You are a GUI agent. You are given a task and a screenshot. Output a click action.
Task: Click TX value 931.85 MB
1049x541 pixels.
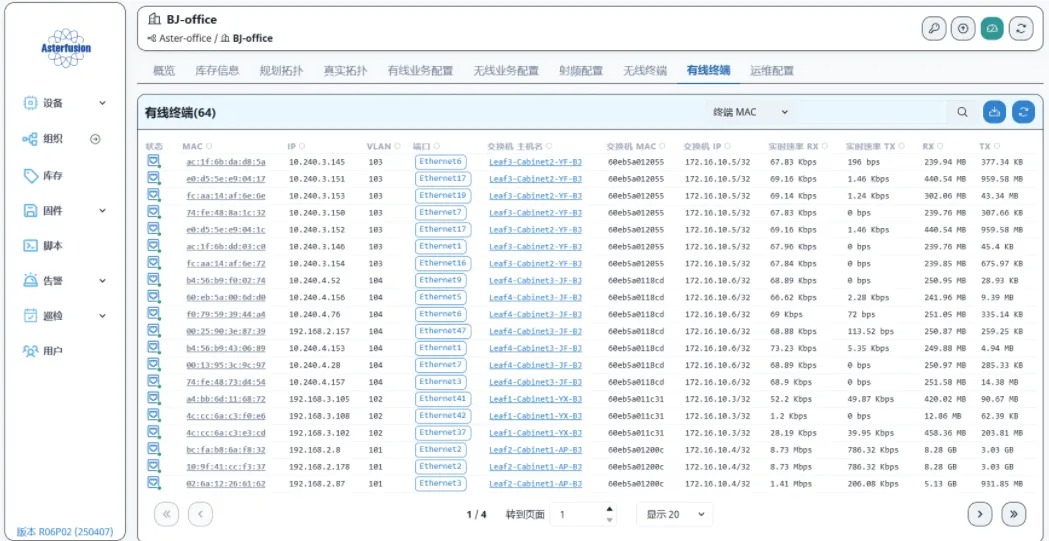click(1002, 483)
